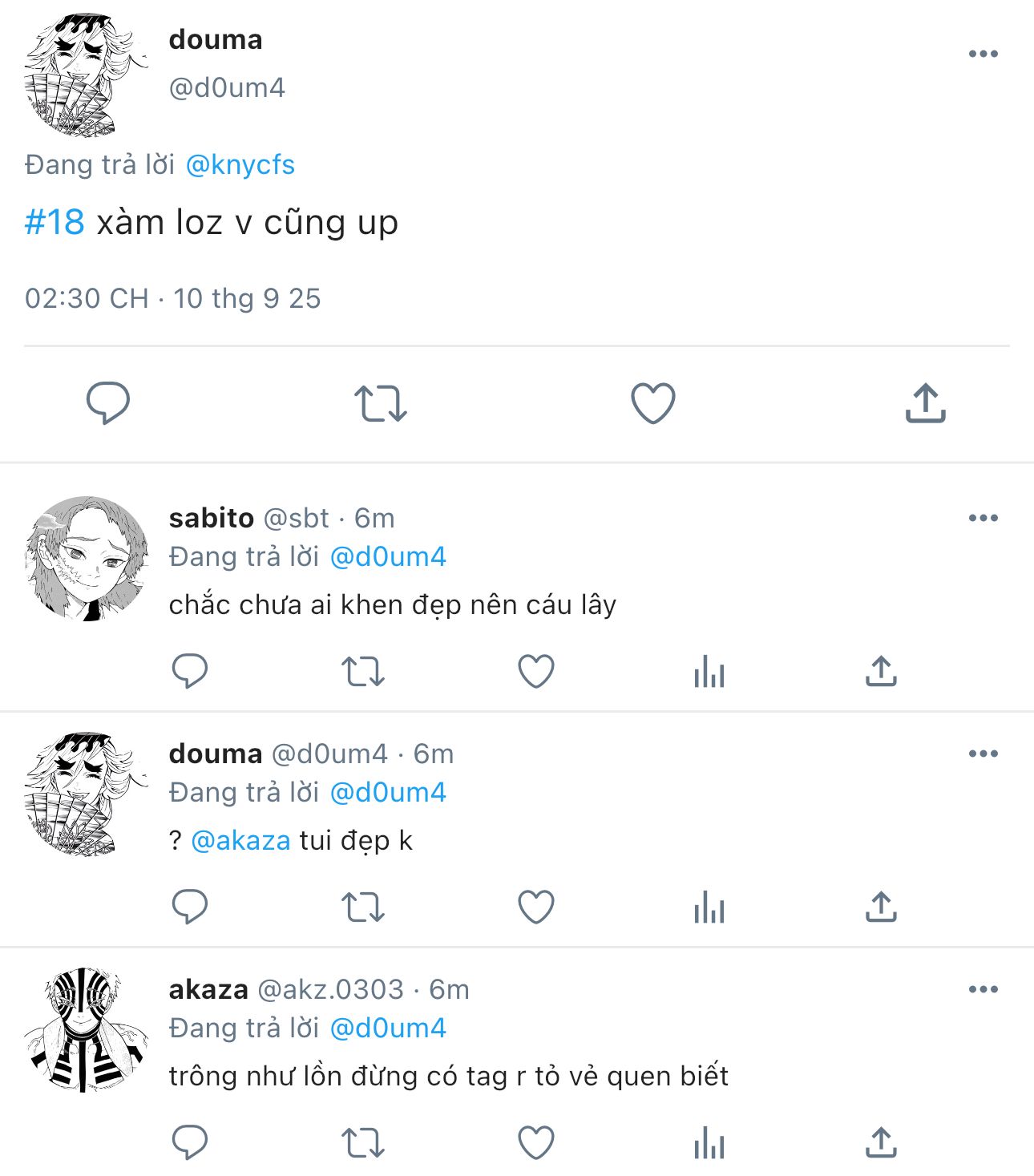1034x1176 pixels.
Task: Open akaza's profile avatar
Action: click(87, 1029)
